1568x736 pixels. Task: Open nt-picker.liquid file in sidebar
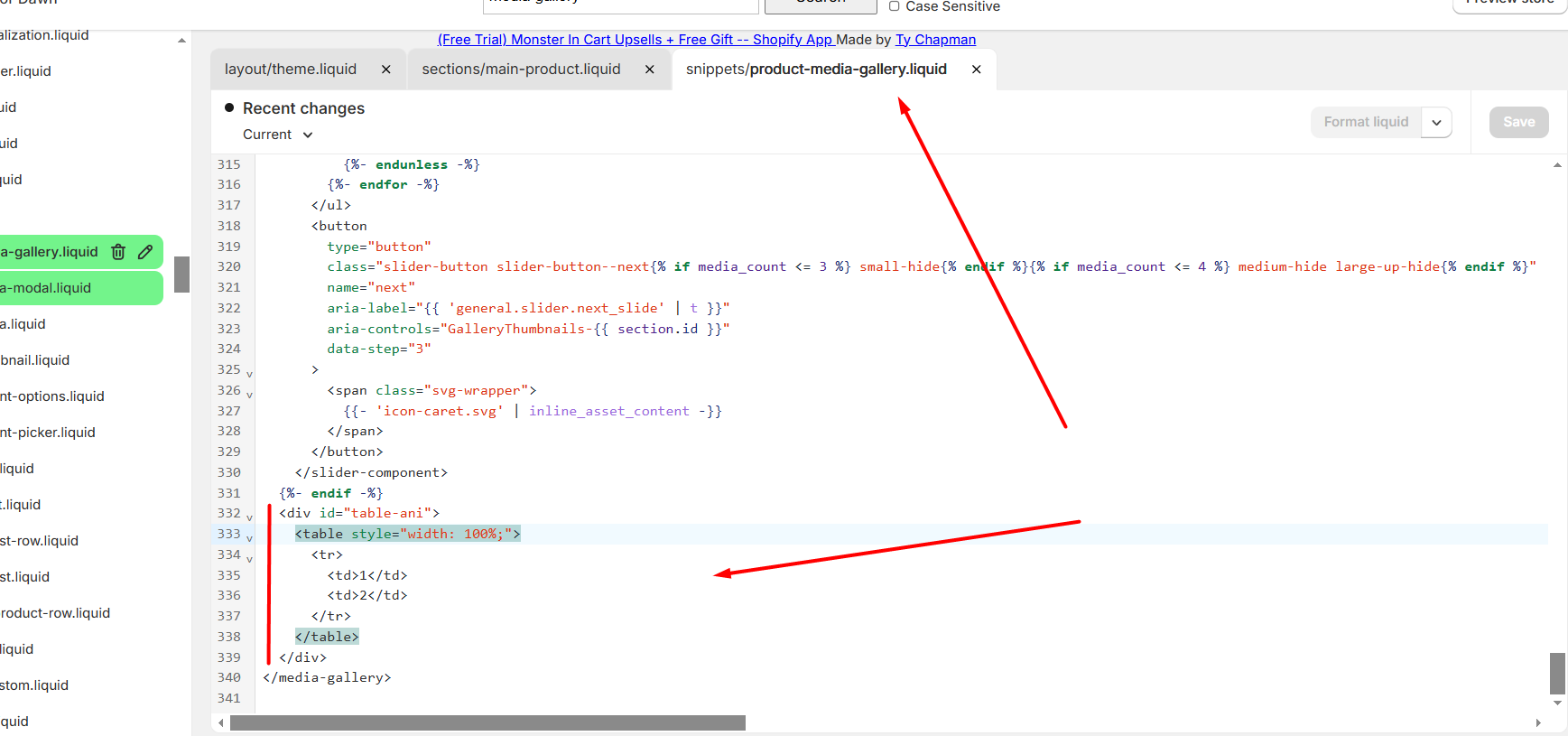[48, 433]
